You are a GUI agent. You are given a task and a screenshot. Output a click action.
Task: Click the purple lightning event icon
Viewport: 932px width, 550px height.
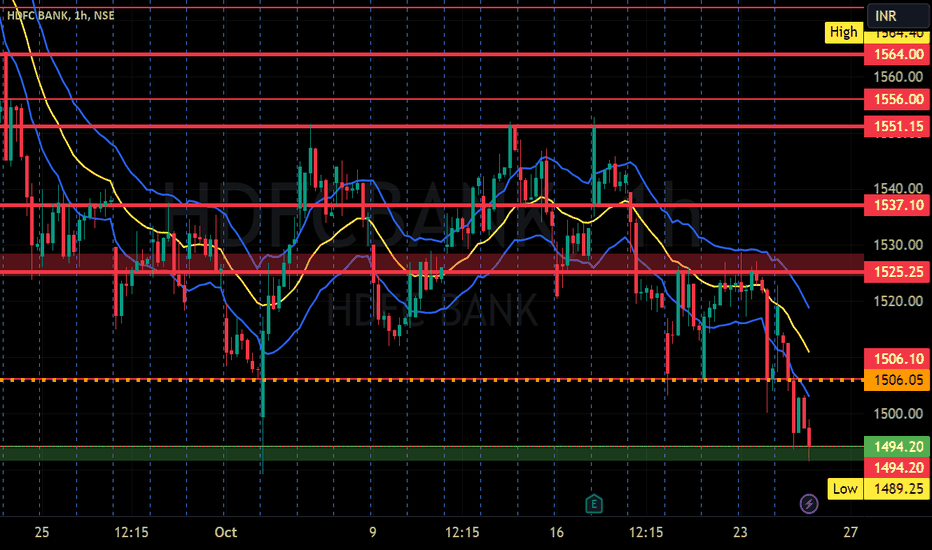tap(808, 504)
